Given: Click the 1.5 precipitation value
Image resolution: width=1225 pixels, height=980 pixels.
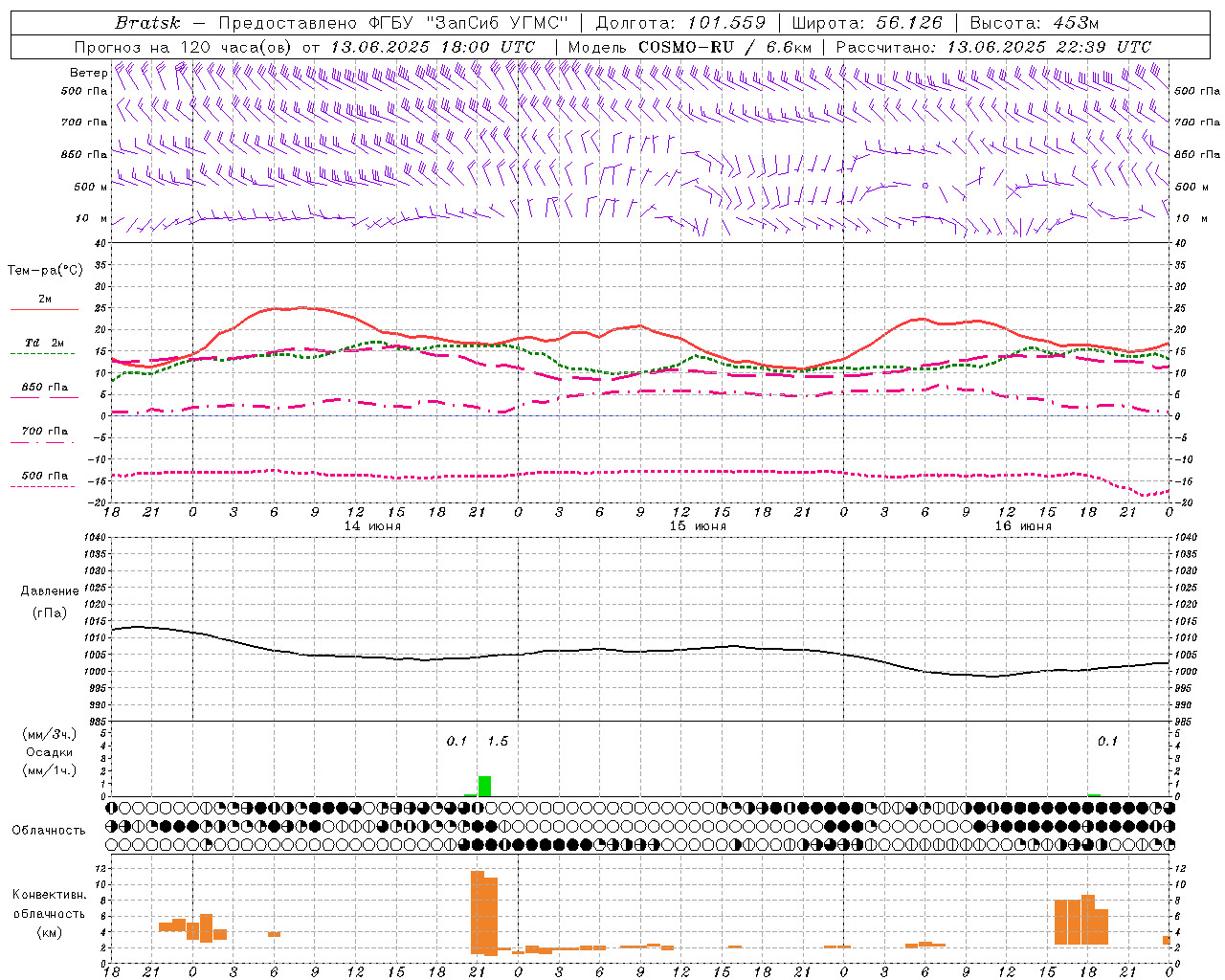Looking at the screenshot, I should pyautogui.click(x=498, y=741).
